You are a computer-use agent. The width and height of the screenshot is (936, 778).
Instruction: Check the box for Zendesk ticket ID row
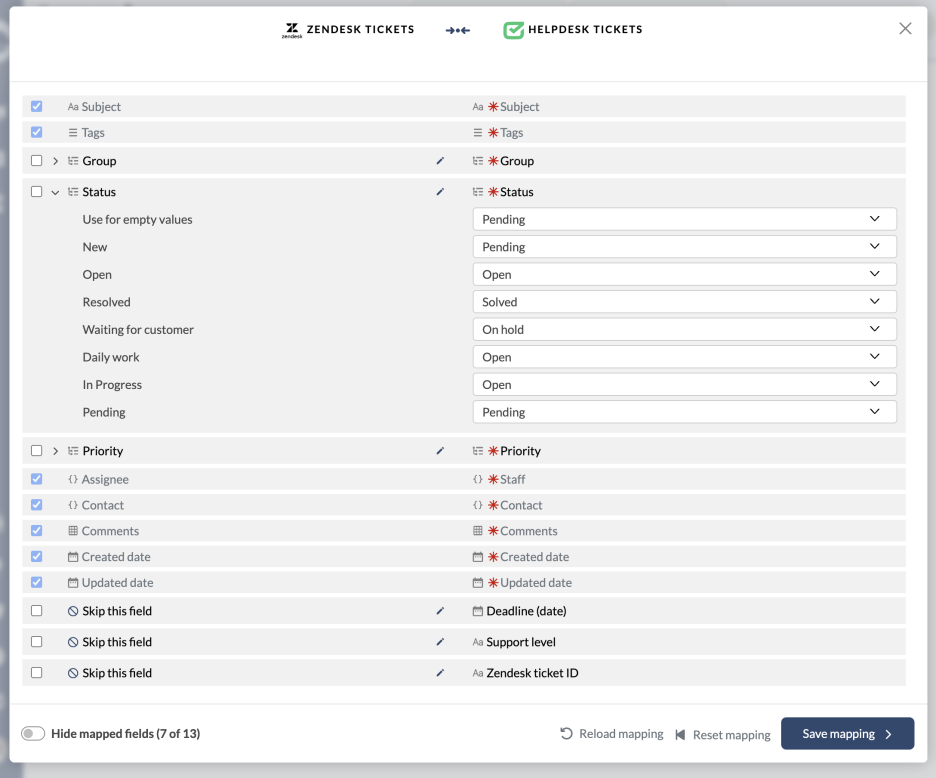[36, 673]
